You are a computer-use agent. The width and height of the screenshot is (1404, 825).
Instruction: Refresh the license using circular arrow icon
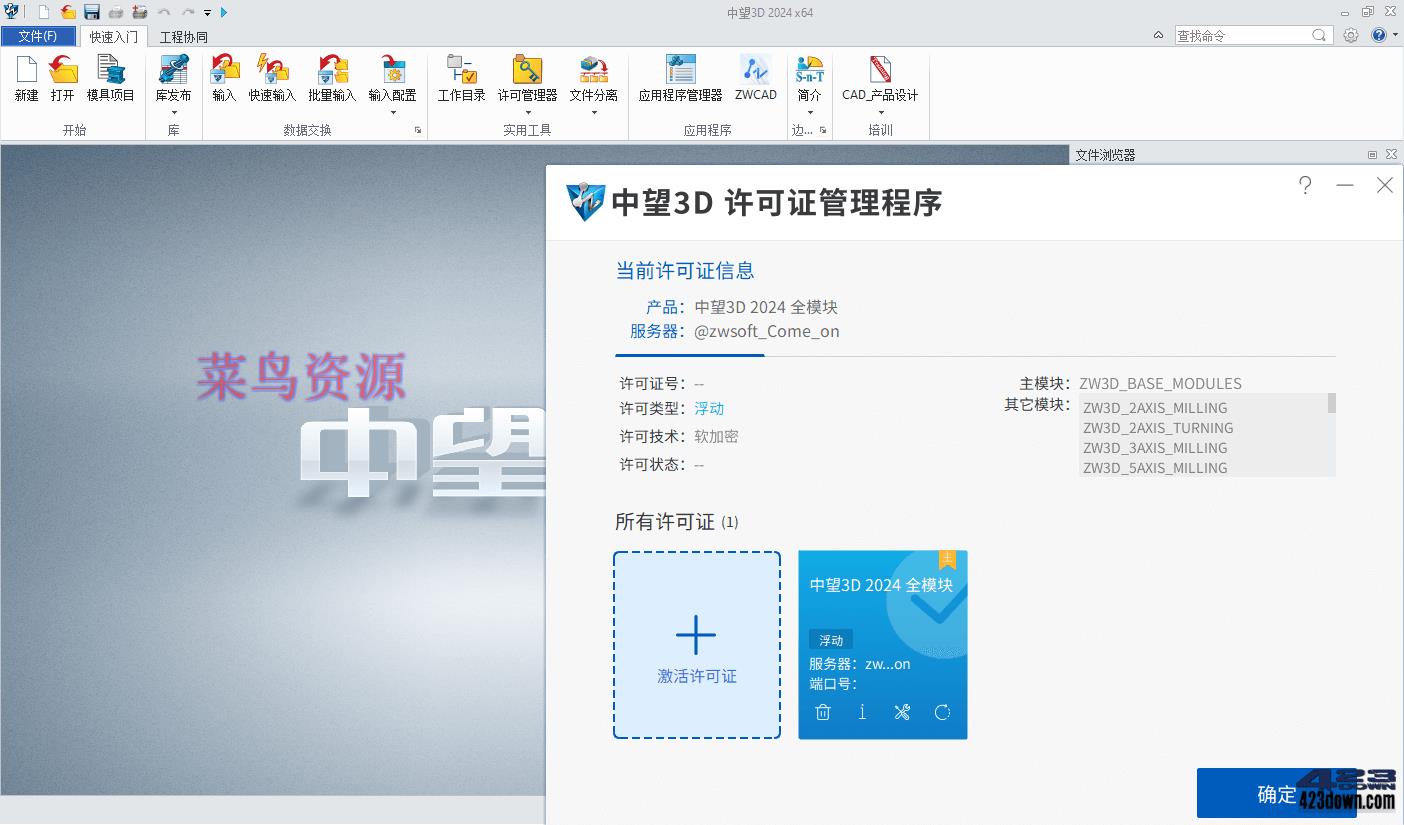pyautogui.click(x=942, y=712)
